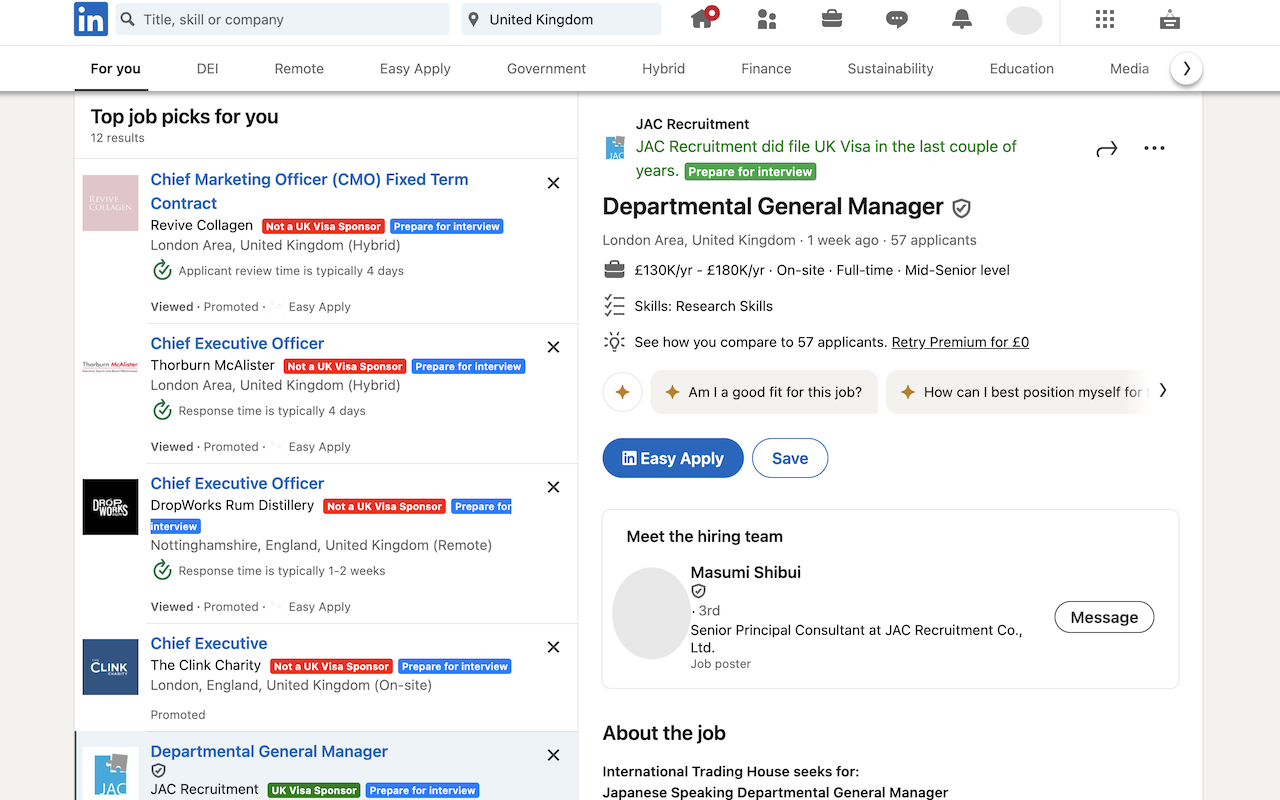Click the United Kingdom location field
The height and width of the screenshot is (800, 1280).
point(561,19)
